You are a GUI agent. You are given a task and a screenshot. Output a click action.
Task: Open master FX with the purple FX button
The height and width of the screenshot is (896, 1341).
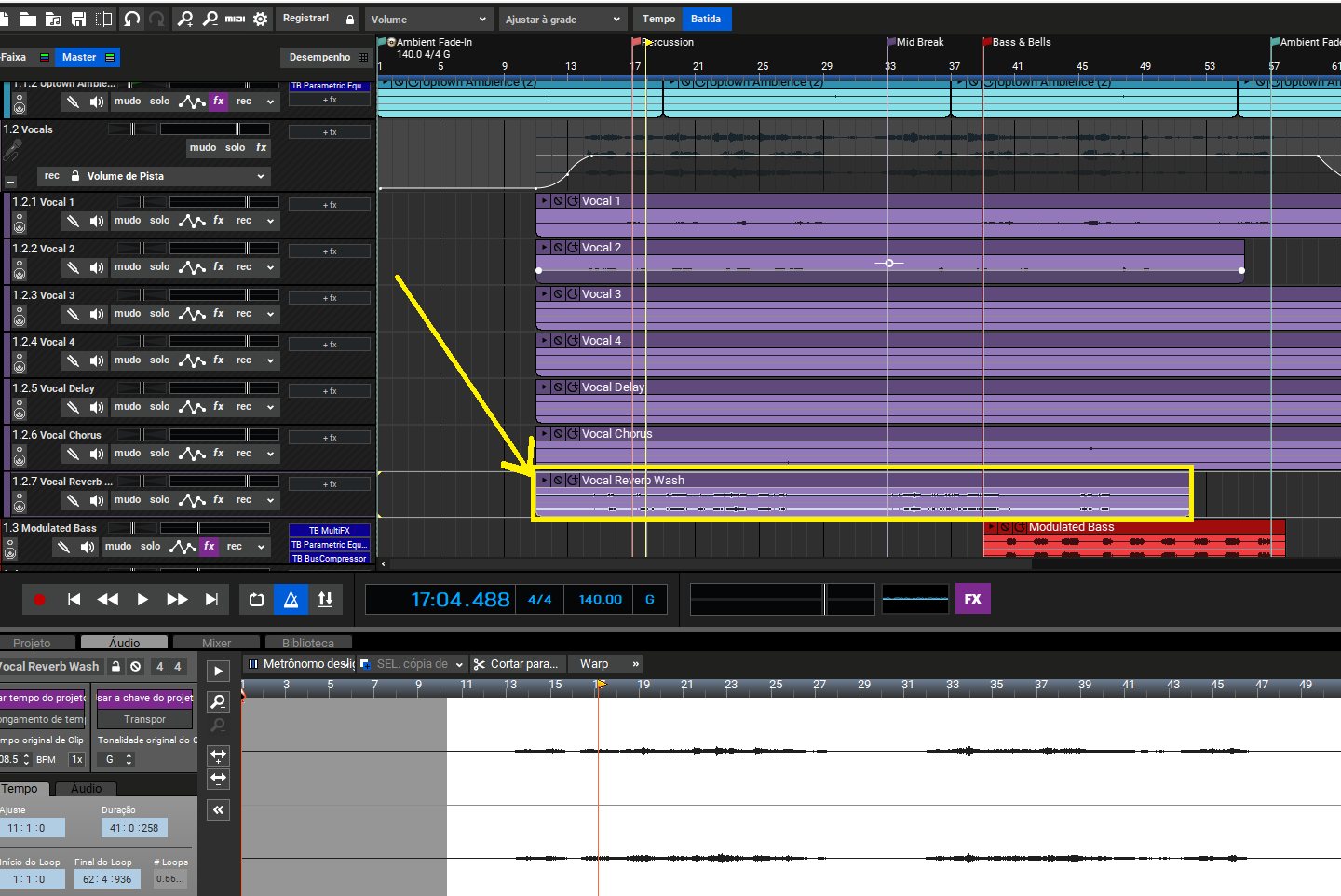[x=972, y=599]
